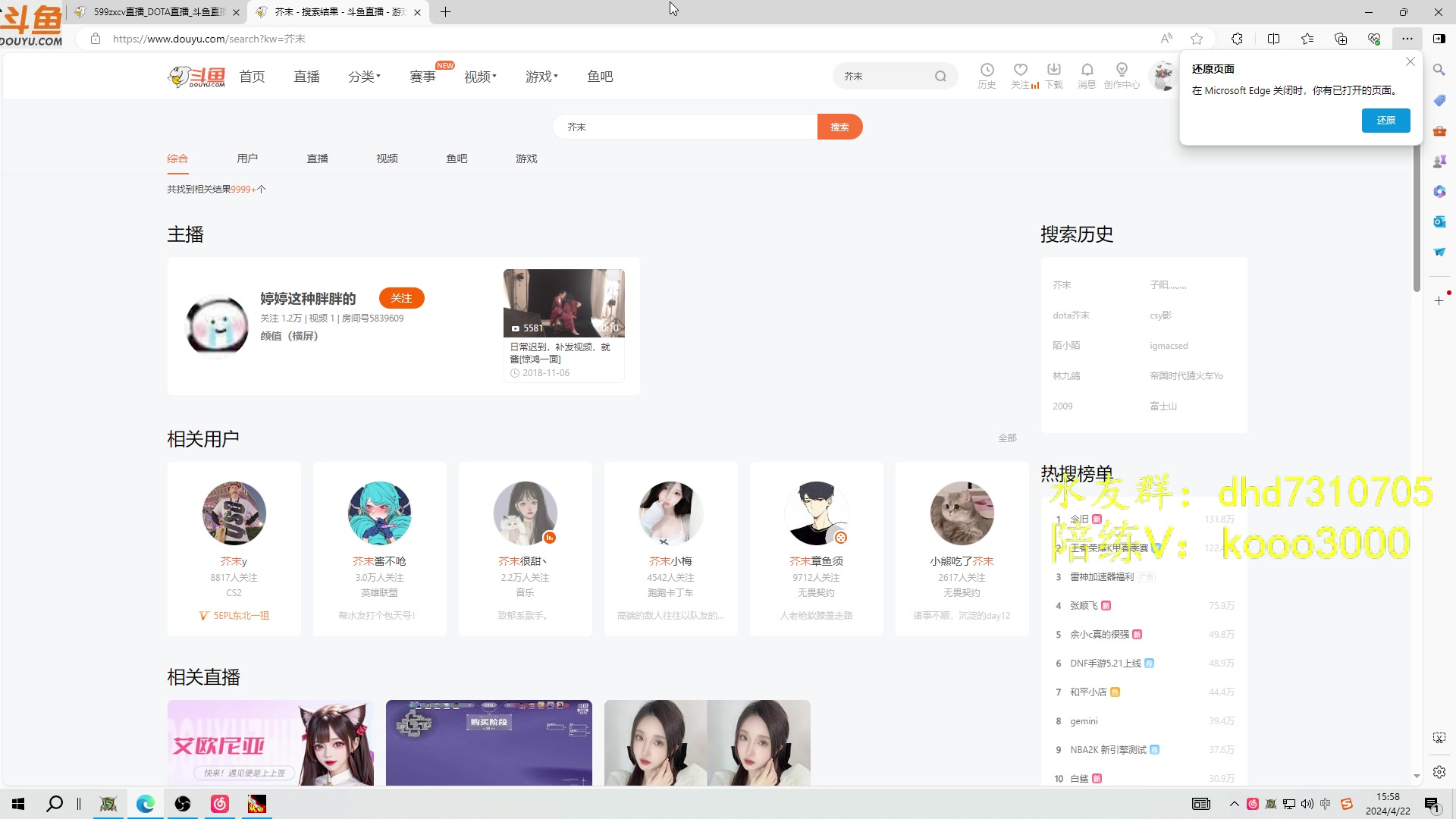
Task: Open Edge settings and more menu
Action: point(1407,39)
